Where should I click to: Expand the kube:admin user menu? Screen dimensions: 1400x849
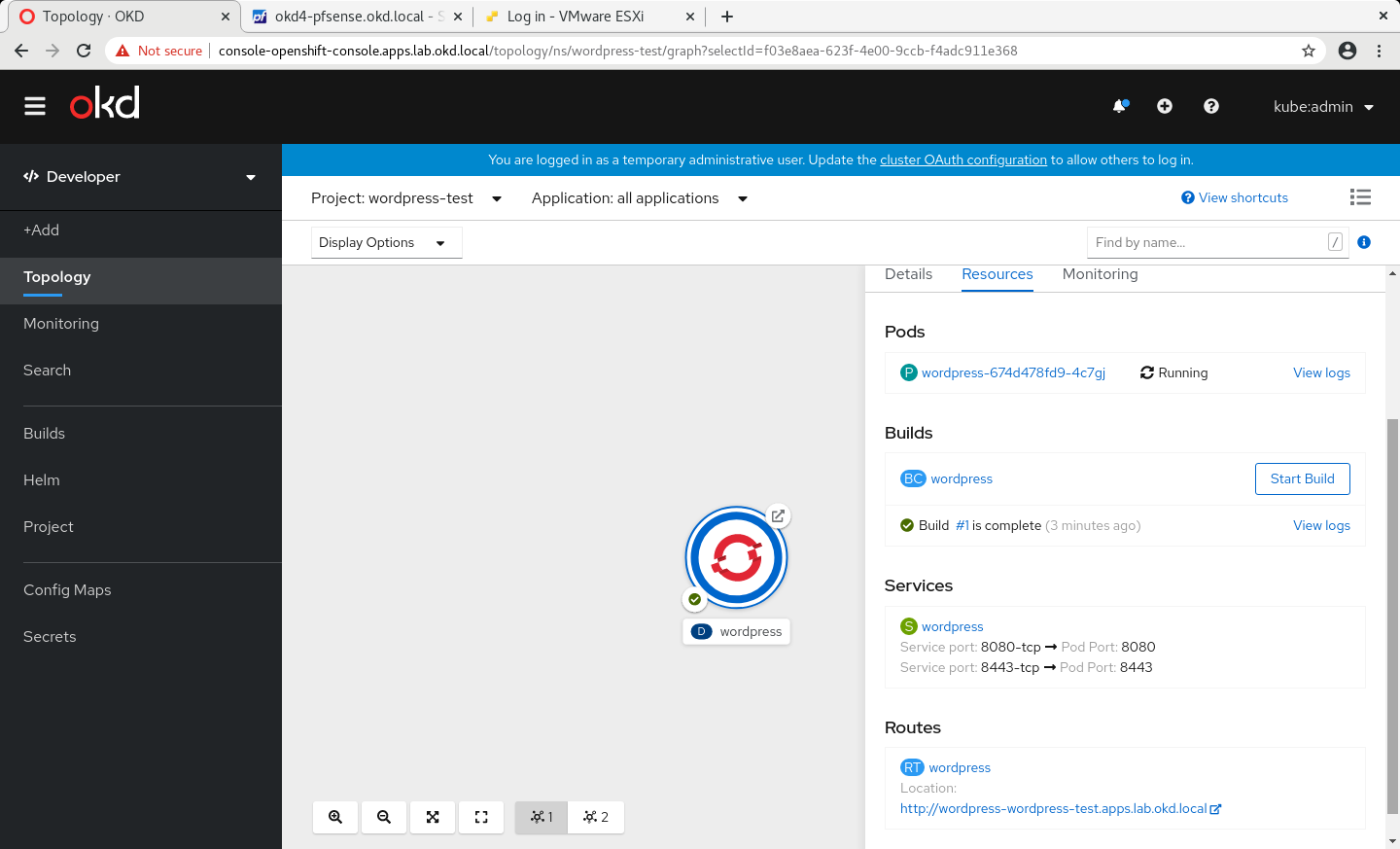pos(1323,107)
